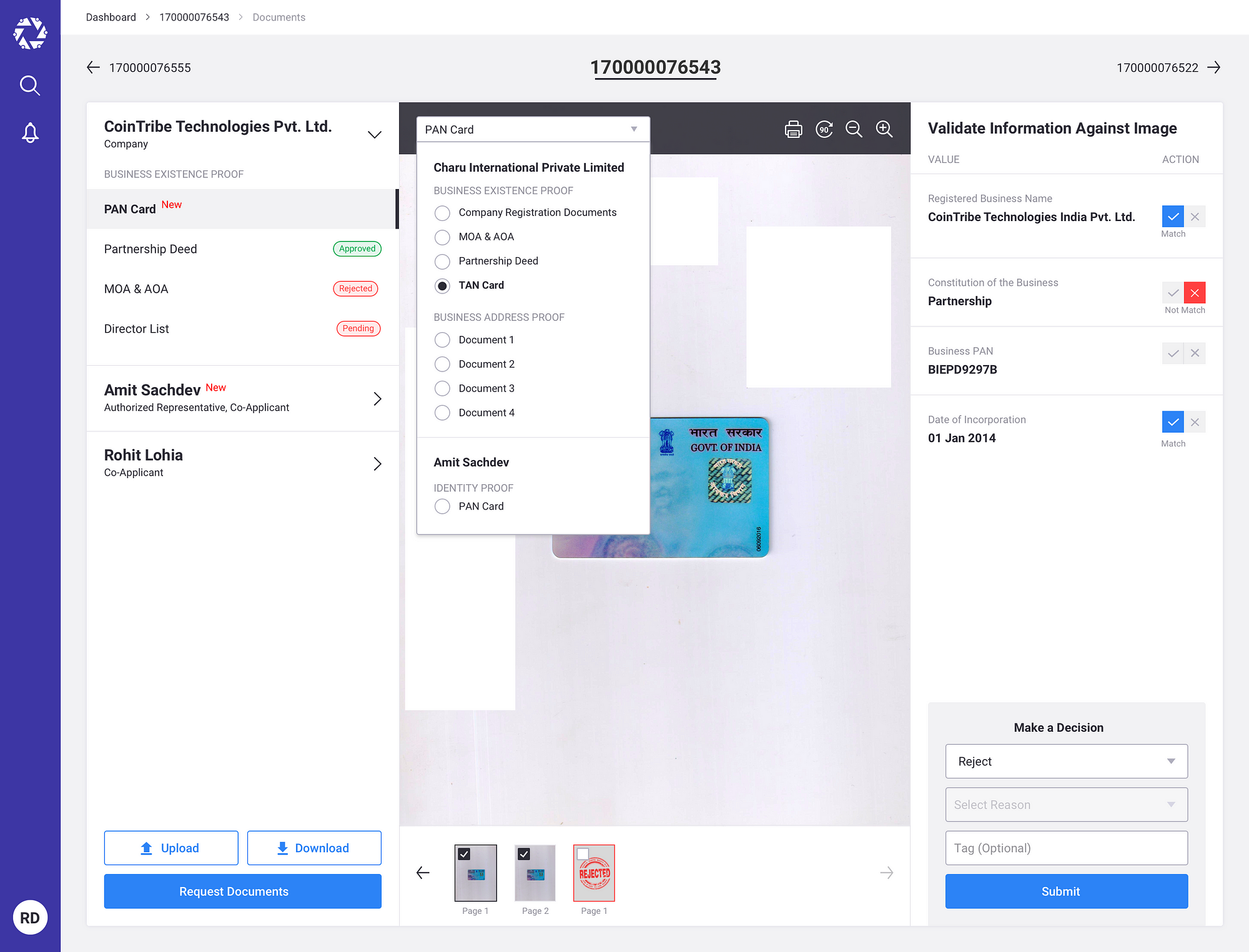Print the document image
Viewport: 1249px width, 952px height.
793,129
